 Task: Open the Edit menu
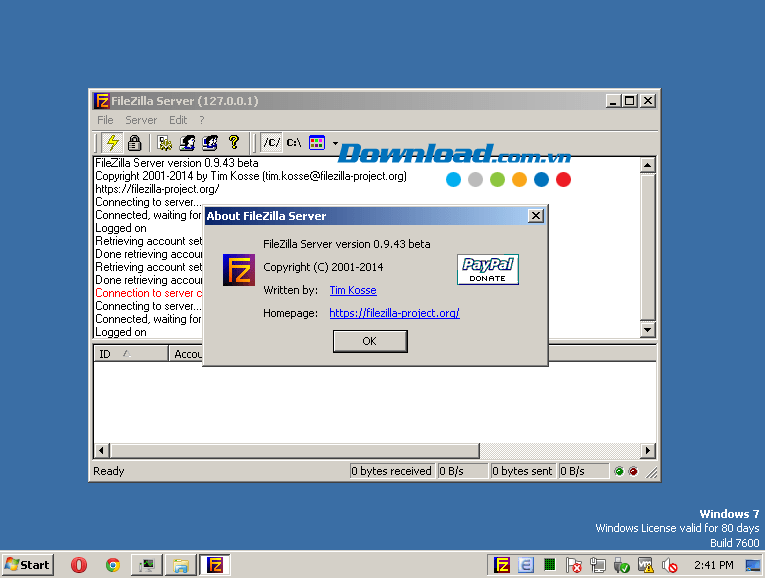tap(178, 120)
